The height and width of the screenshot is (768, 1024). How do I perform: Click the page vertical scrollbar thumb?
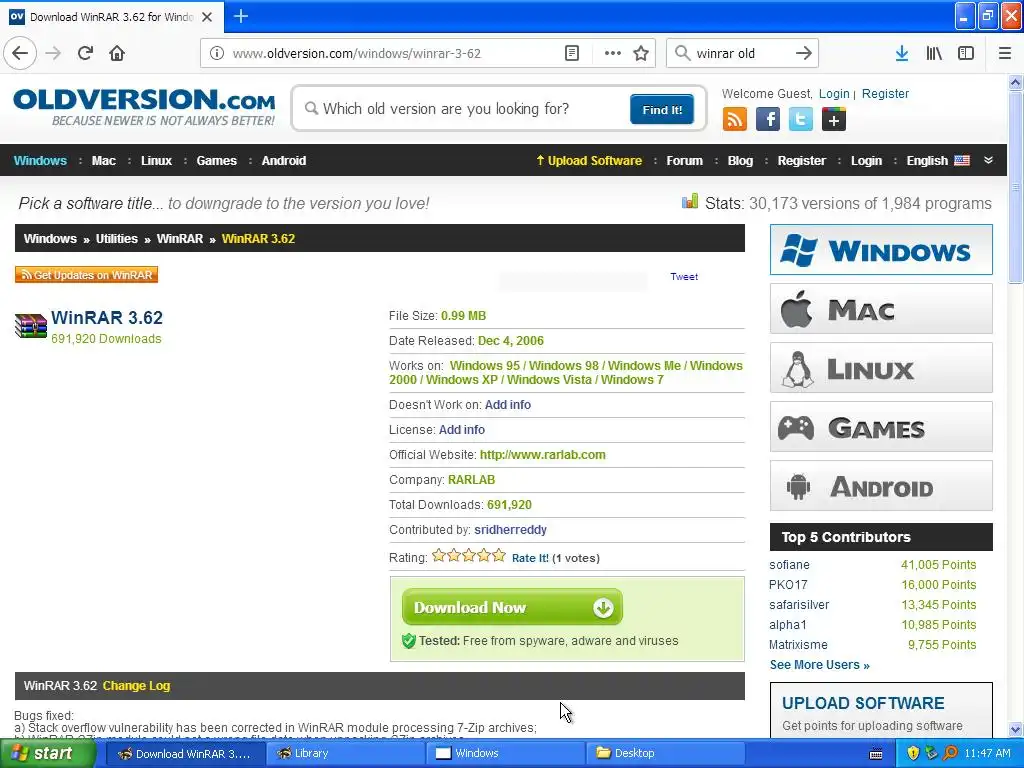tap(1015, 188)
